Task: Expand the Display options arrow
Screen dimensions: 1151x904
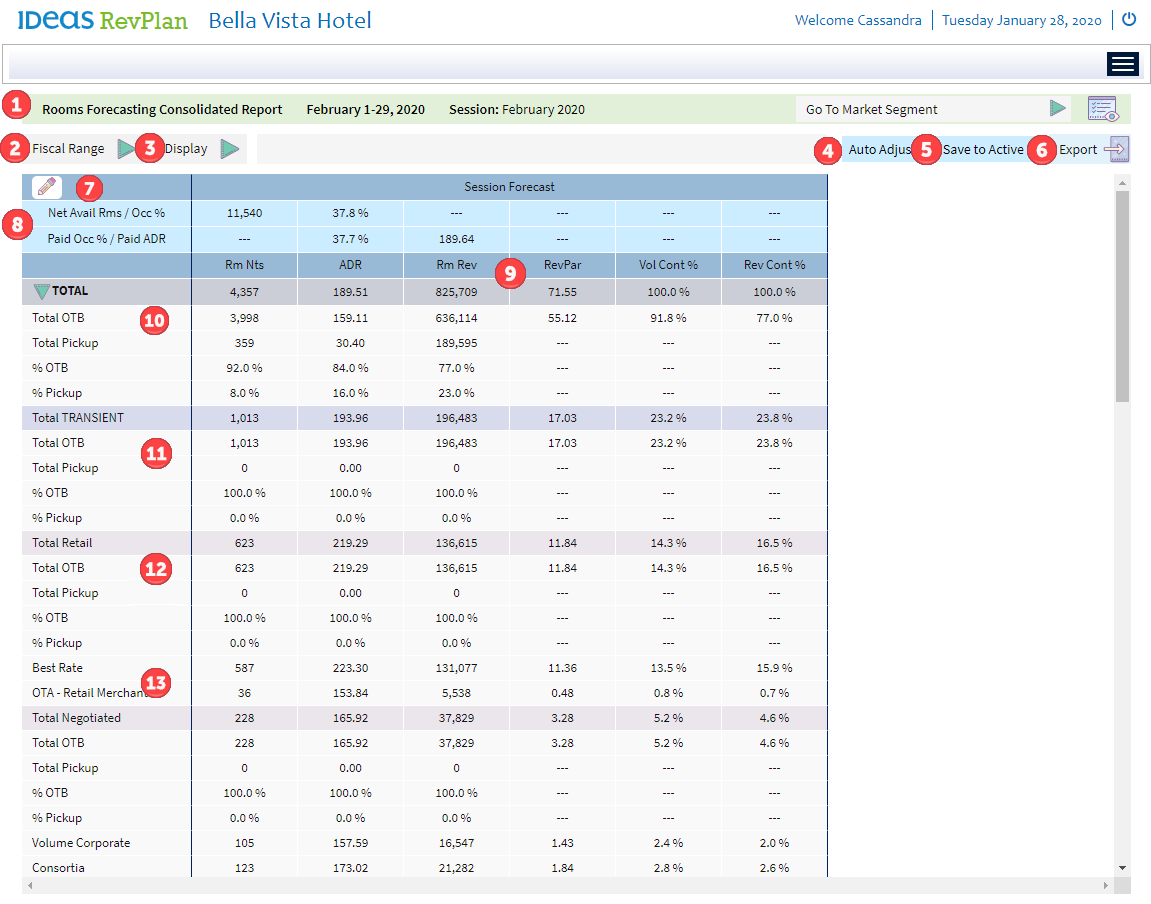Action: 230,150
